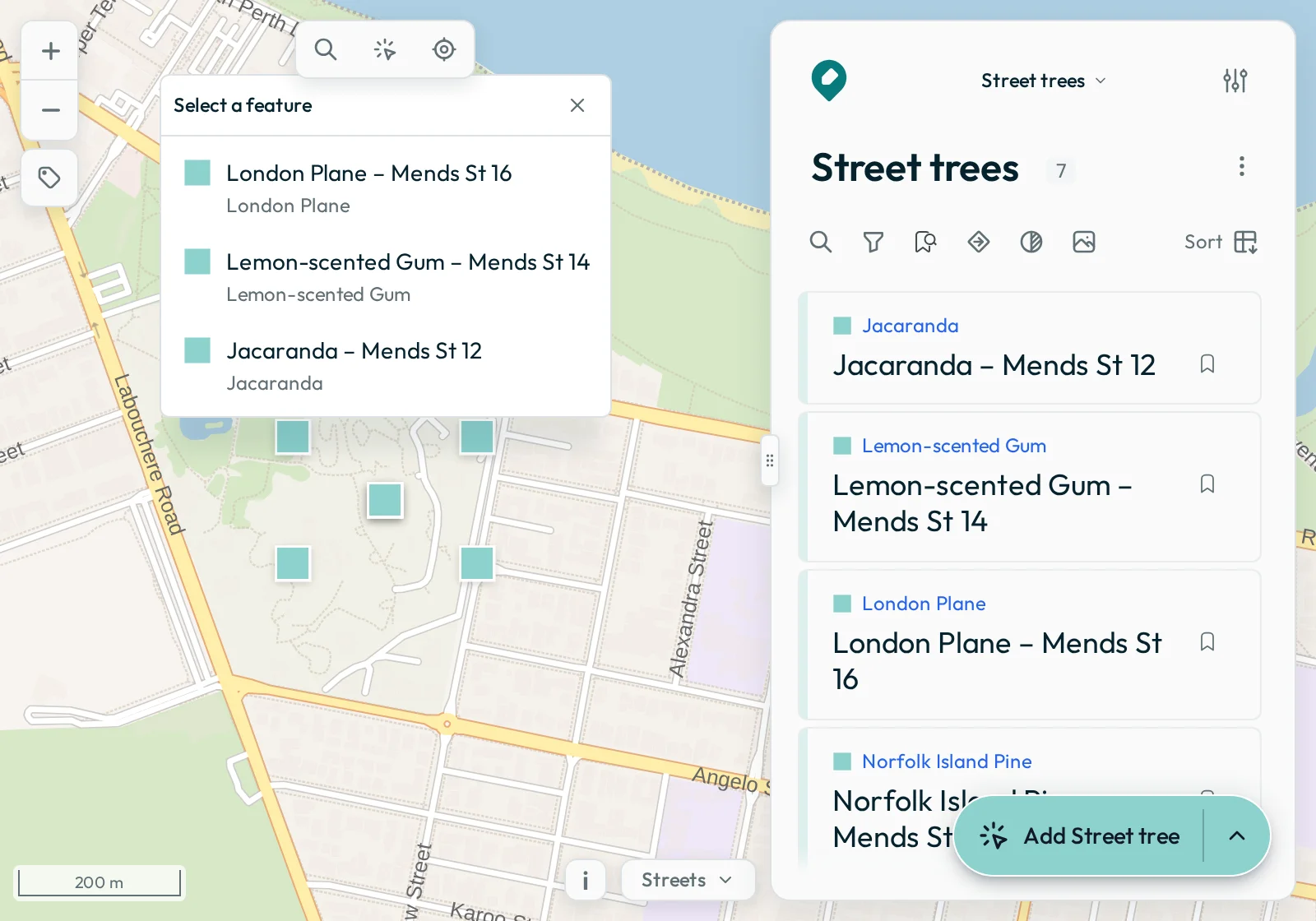
Task: Select Jacaranda – Mends St 12 in popup
Action: tap(386, 366)
